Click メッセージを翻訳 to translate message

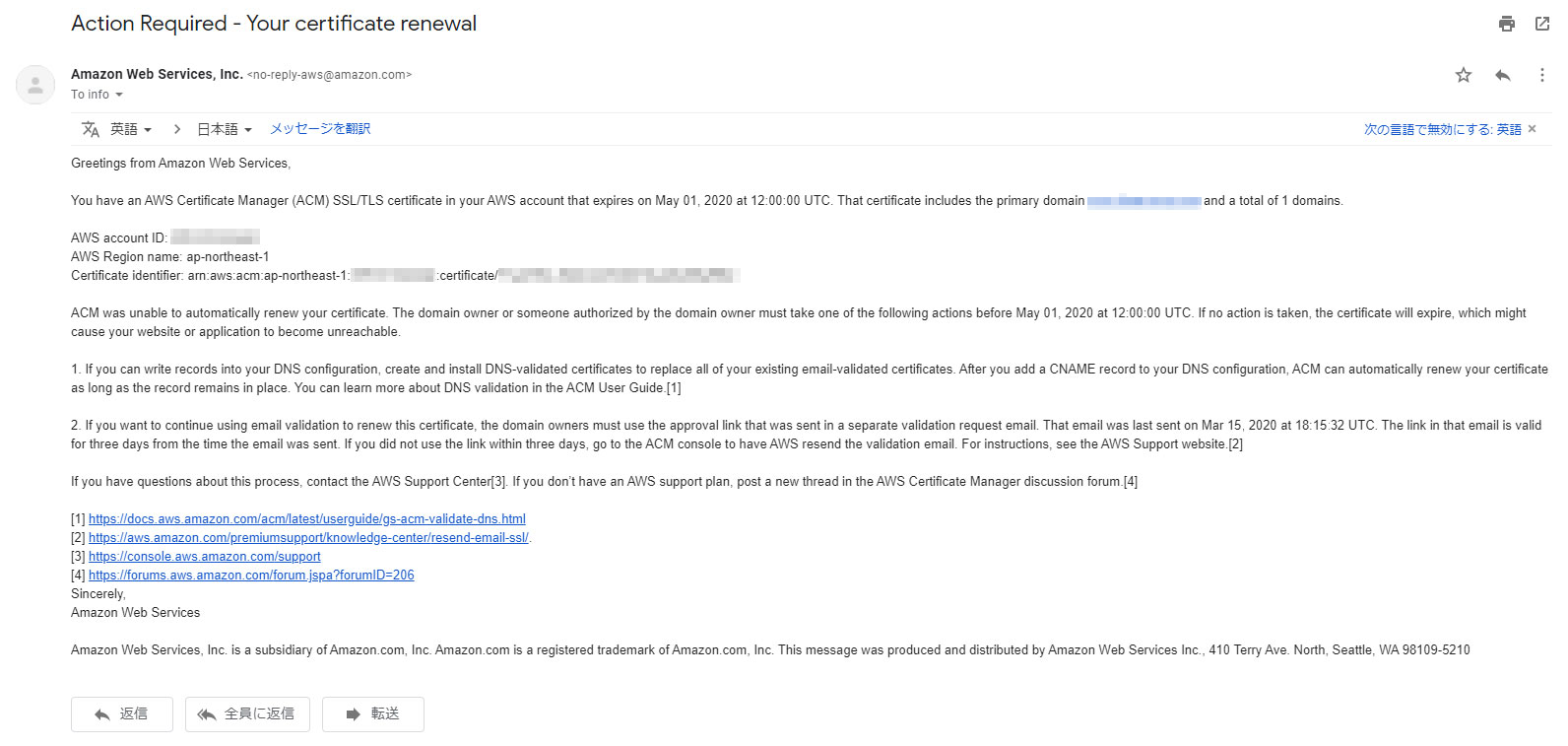(320, 129)
